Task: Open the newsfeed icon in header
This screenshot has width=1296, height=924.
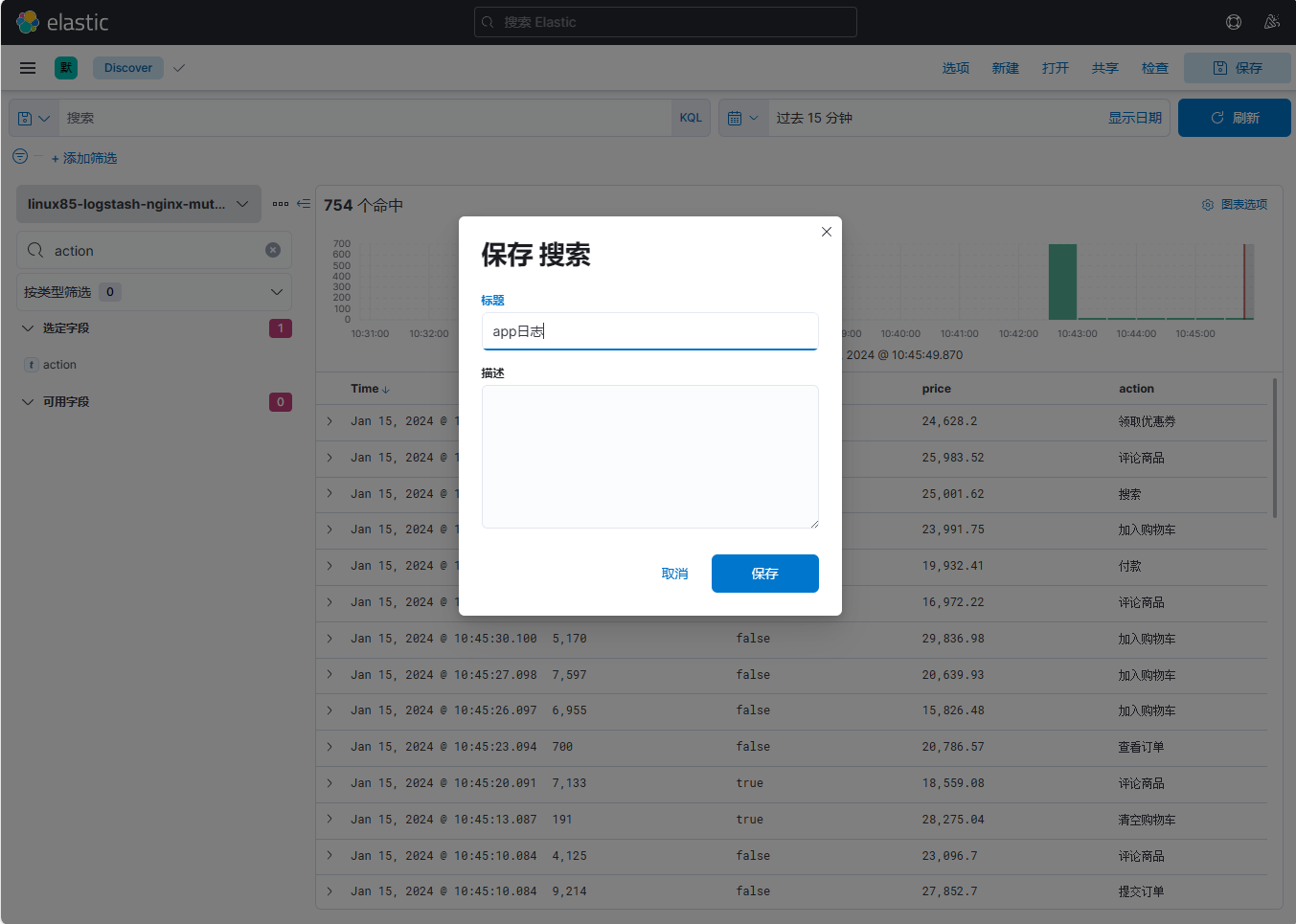Action: pyautogui.click(x=1271, y=22)
